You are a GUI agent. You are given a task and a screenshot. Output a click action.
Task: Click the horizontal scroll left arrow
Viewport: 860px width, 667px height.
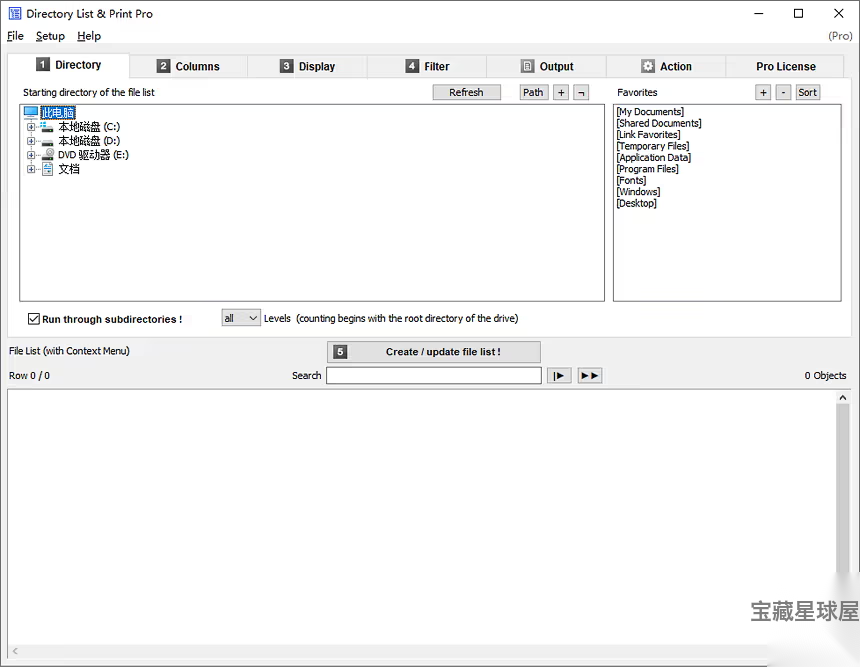click(15, 651)
